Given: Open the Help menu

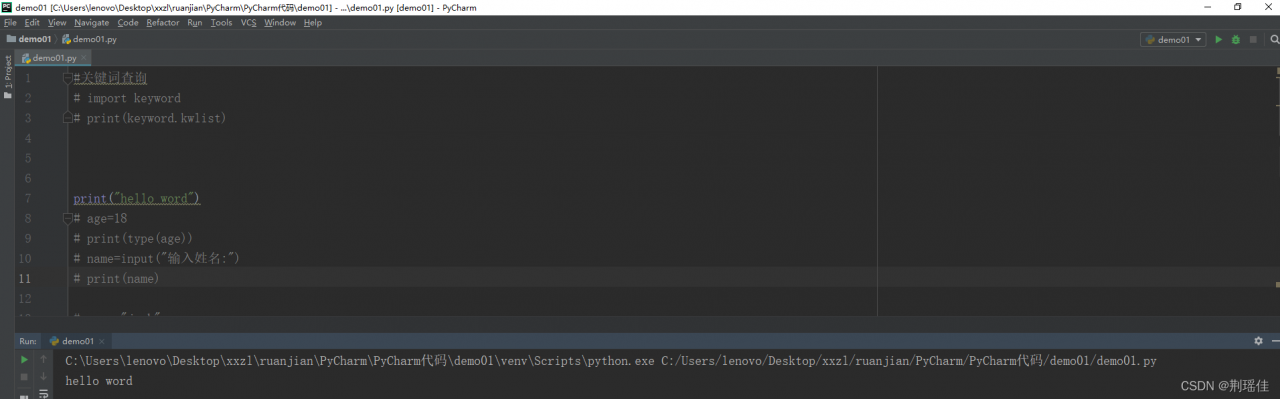Looking at the screenshot, I should point(312,22).
